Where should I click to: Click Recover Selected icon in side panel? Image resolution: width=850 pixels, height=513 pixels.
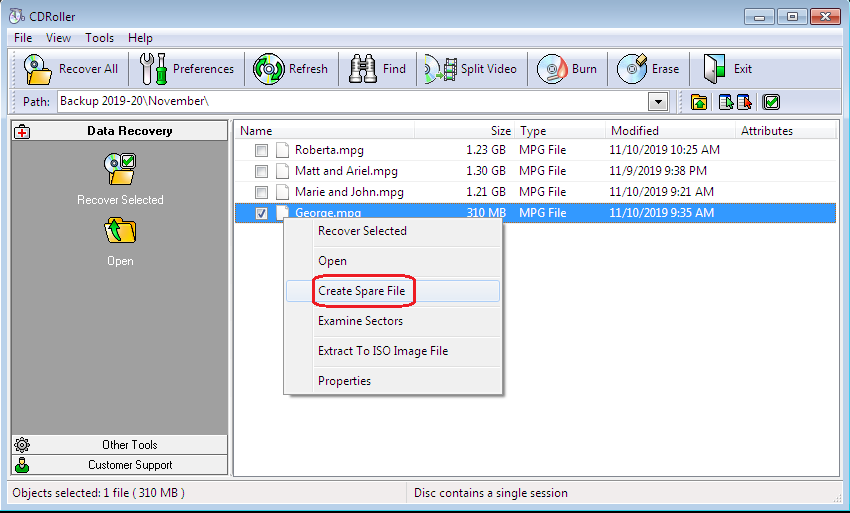[x=120, y=169]
